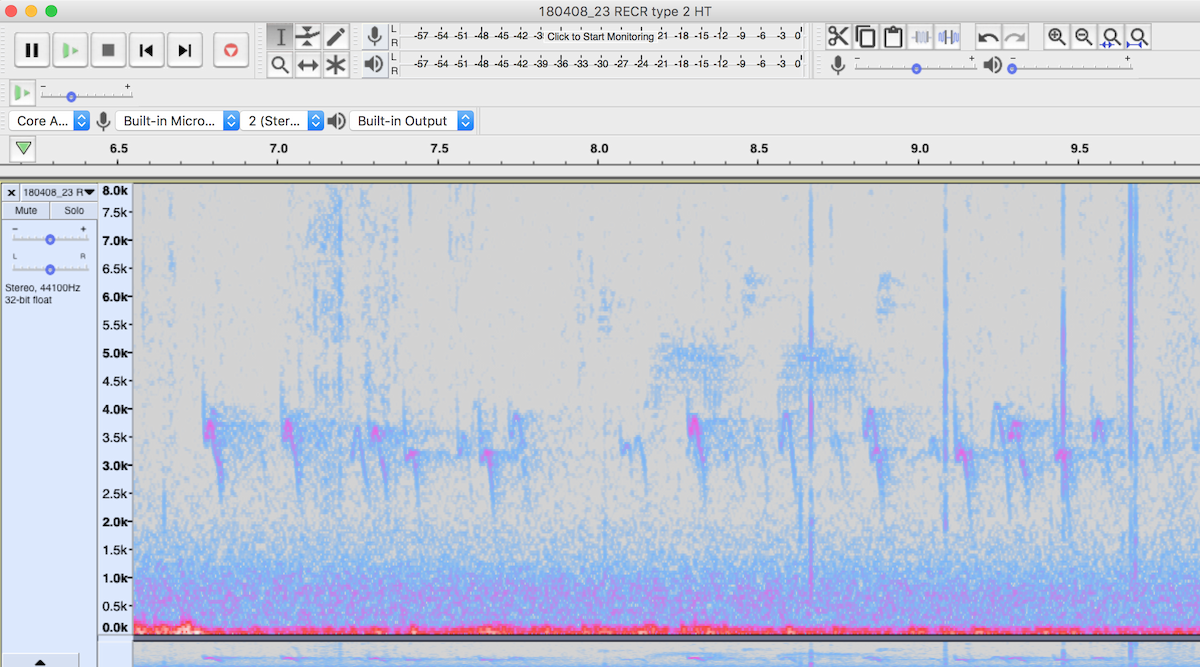Click the Trim audio outside selection icon

[x=921, y=37]
